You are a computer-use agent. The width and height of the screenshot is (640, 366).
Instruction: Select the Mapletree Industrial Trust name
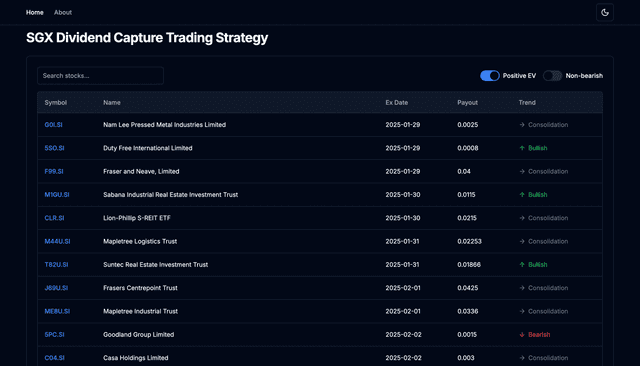pyautogui.click(x=140, y=311)
